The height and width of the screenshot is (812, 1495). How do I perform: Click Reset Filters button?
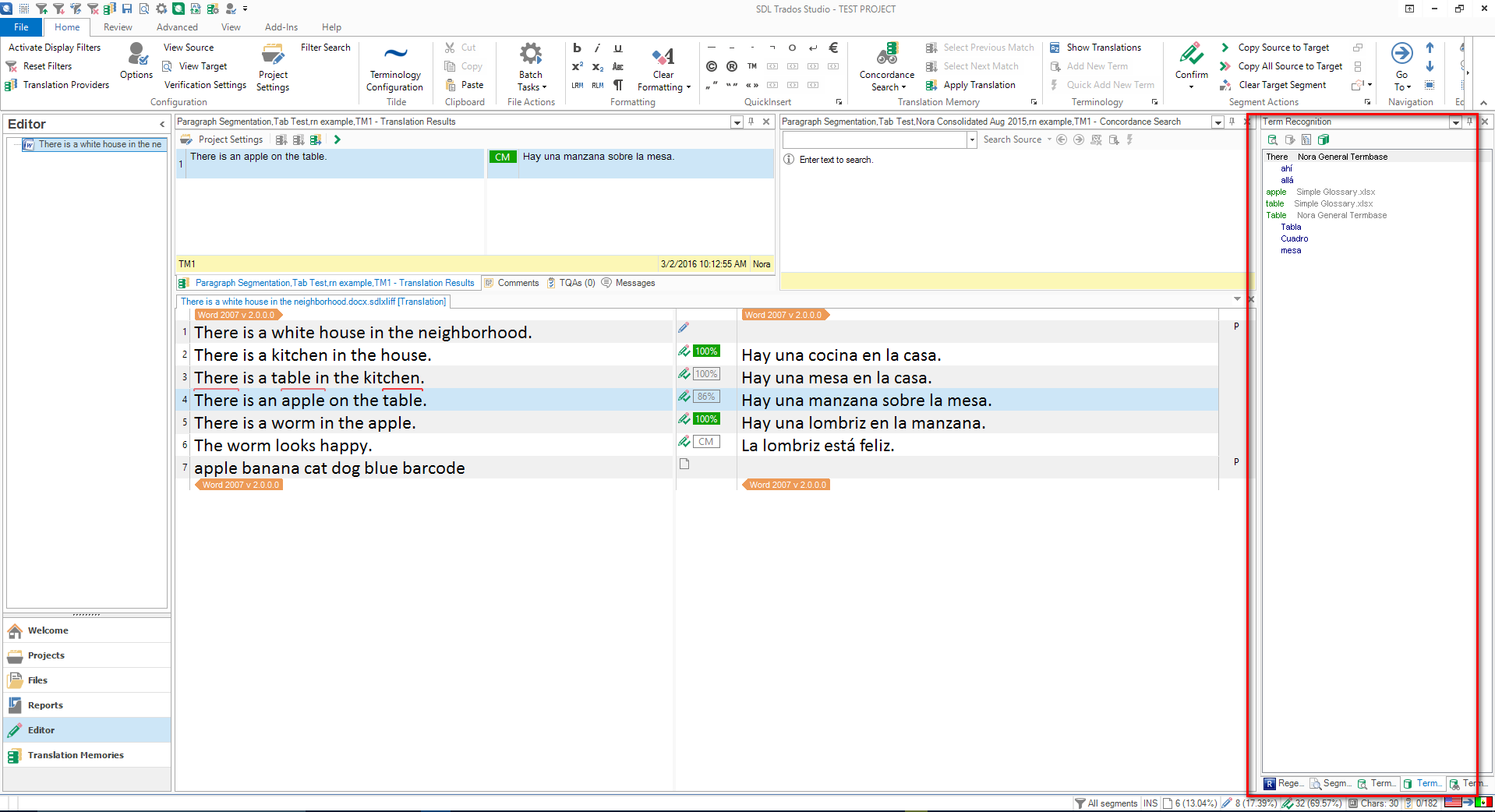[x=39, y=66]
